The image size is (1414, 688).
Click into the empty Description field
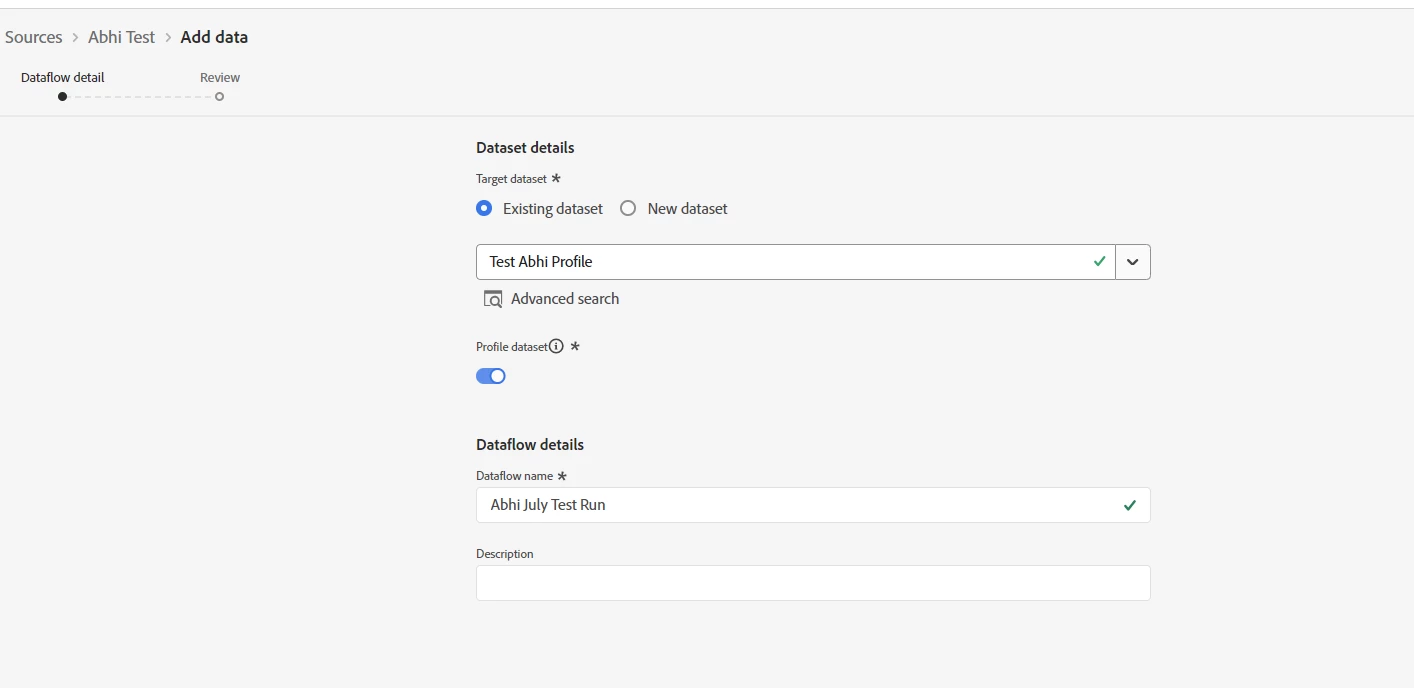click(x=812, y=583)
